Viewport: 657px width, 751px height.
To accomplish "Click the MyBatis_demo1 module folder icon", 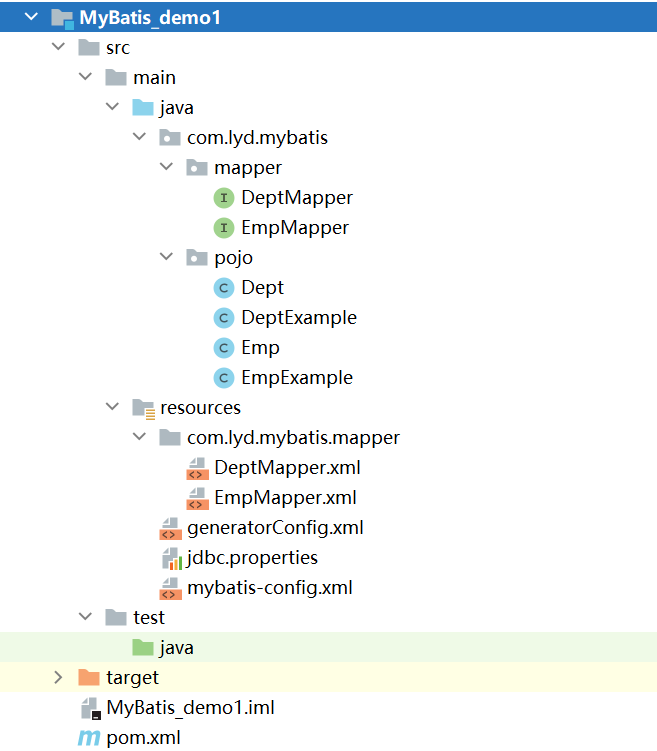I will (x=62, y=18).
